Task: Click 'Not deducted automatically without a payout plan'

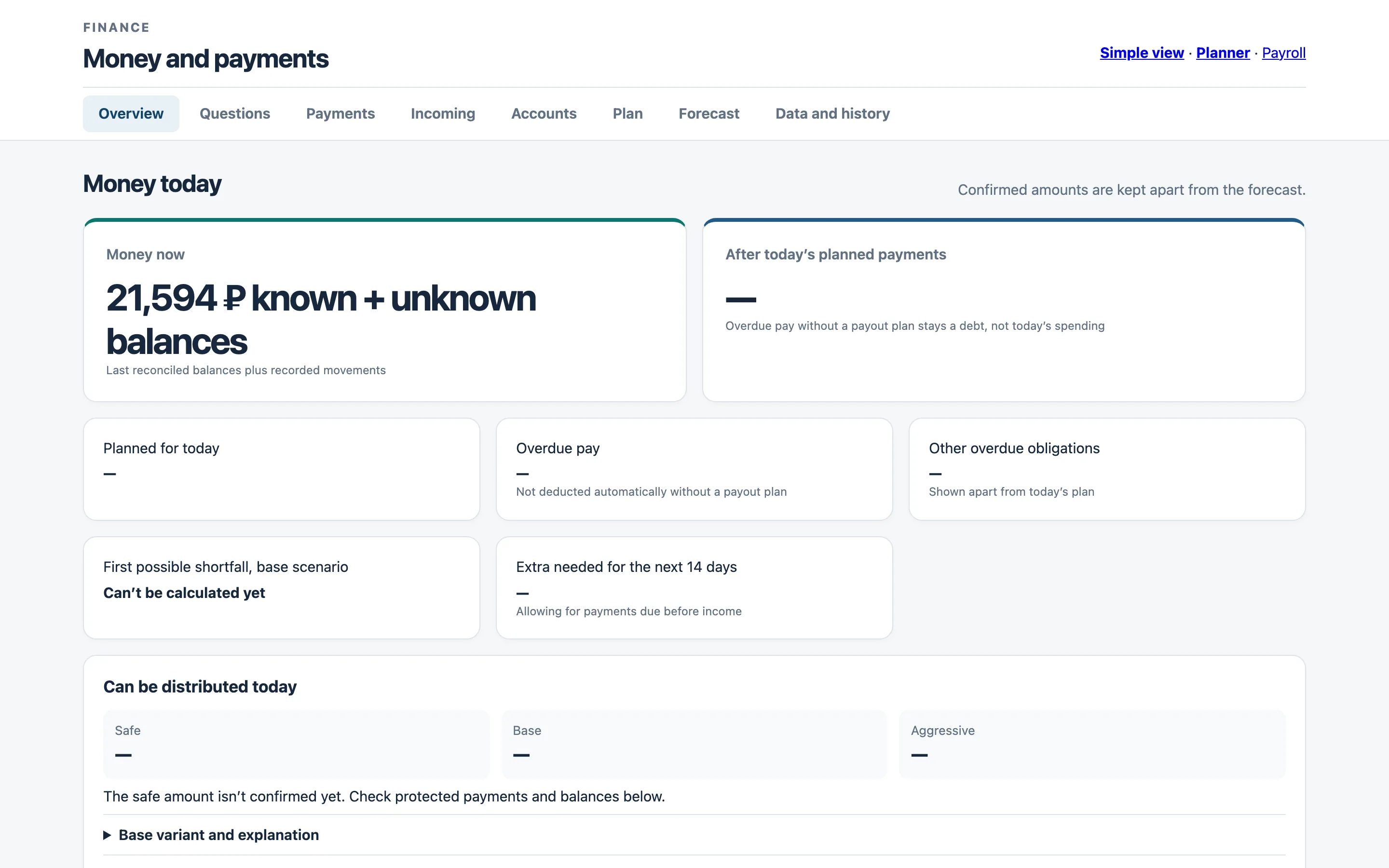Action: [652, 492]
